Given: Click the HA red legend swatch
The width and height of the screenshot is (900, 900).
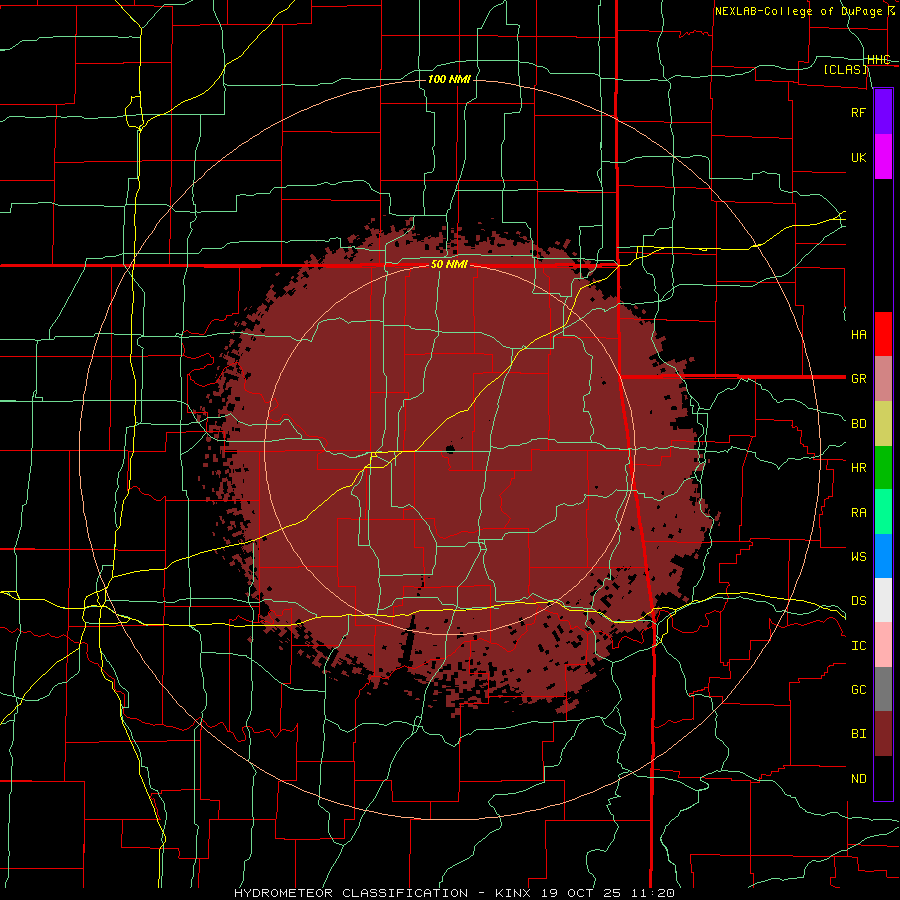Looking at the screenshot, I should coord(883,334).
